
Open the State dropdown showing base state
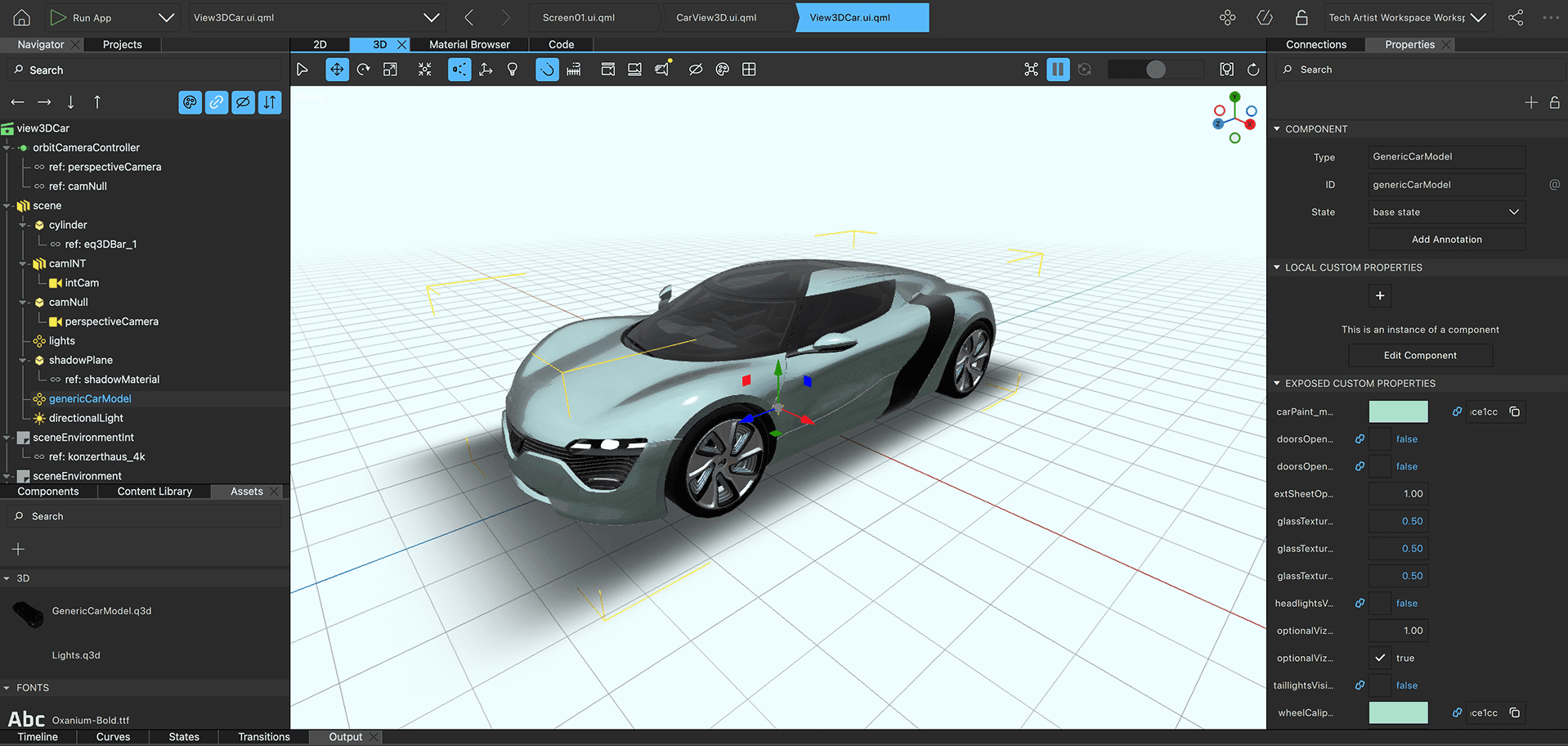click(x=1446, y=212)
